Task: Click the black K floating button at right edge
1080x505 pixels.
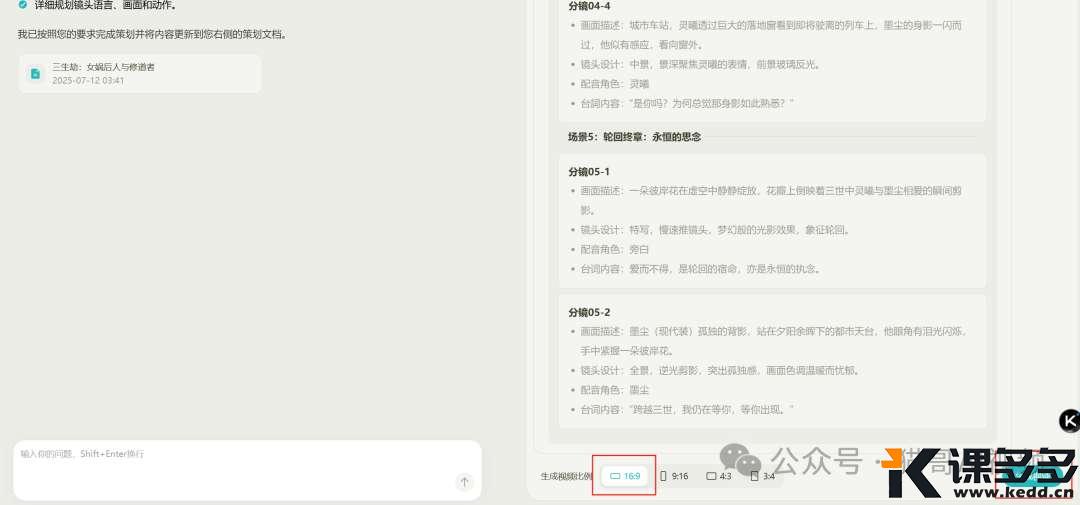Action: [x=1069, y=420]
